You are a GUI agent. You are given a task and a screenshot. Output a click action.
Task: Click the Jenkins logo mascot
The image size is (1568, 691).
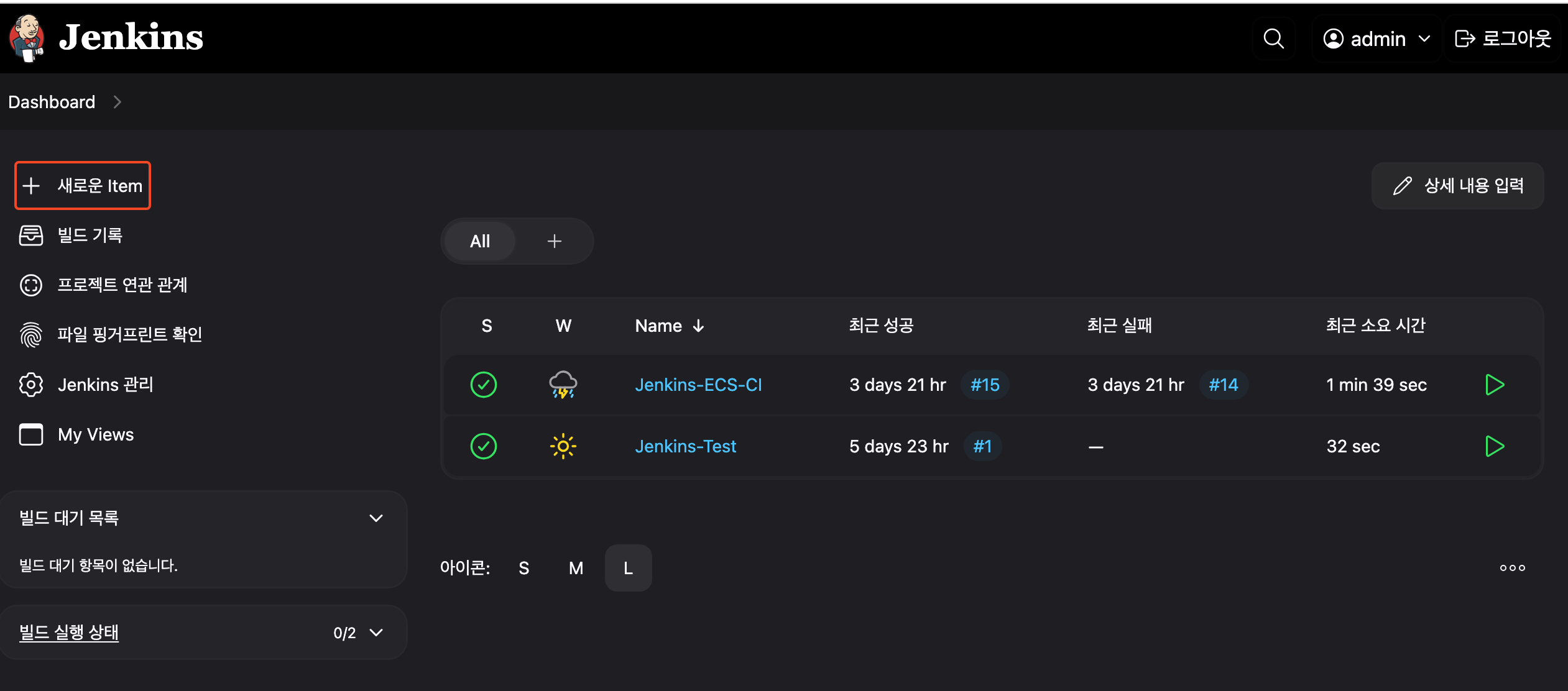click(x=27, y=39)
